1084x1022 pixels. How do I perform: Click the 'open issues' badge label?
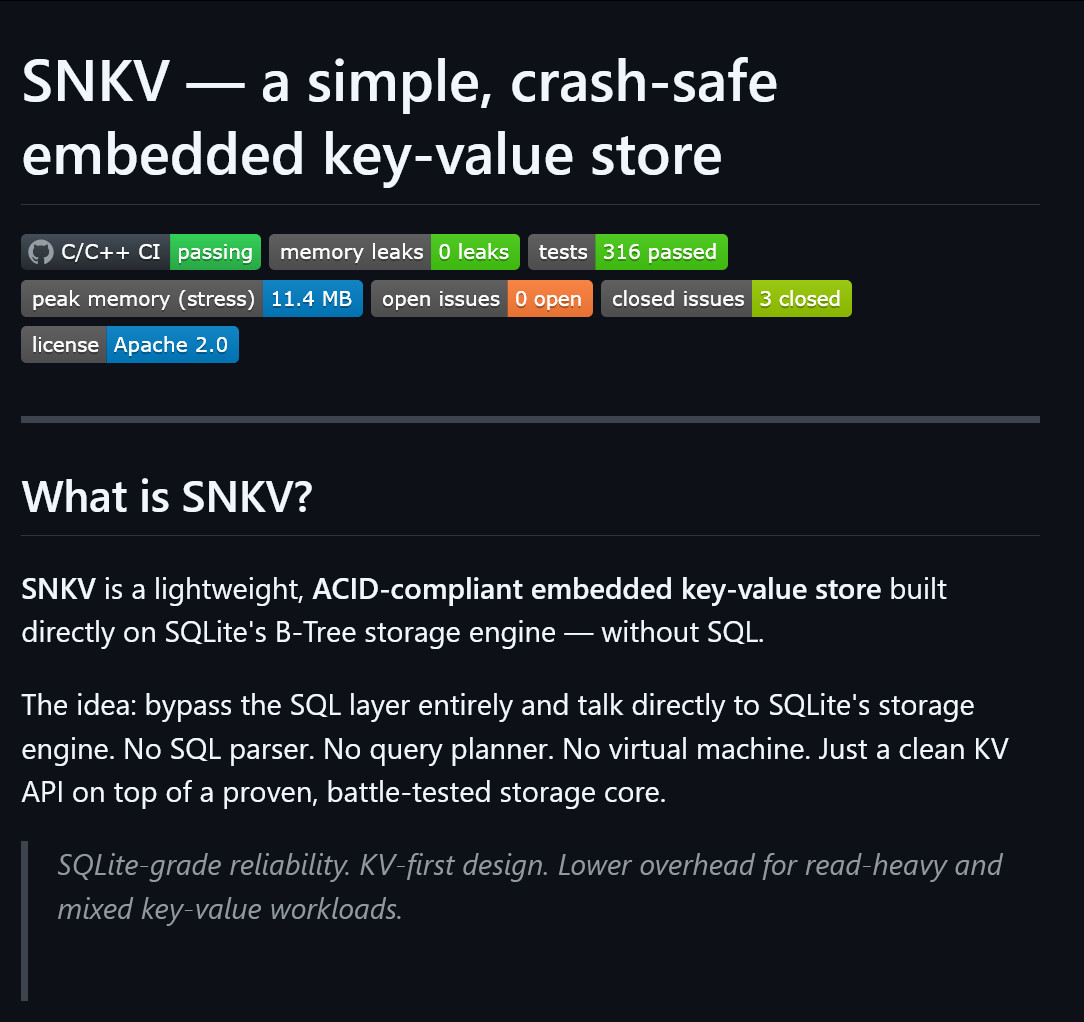pyautogui.click(x=440, y=299)
